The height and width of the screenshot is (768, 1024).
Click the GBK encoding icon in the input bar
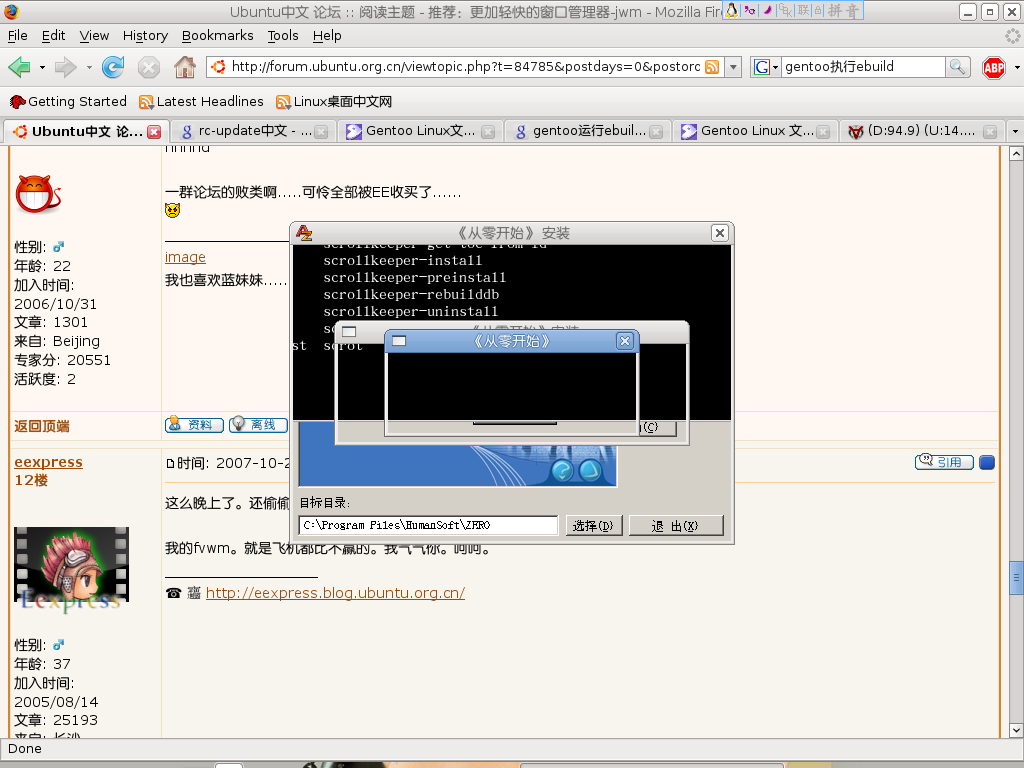tap(786, 10)
